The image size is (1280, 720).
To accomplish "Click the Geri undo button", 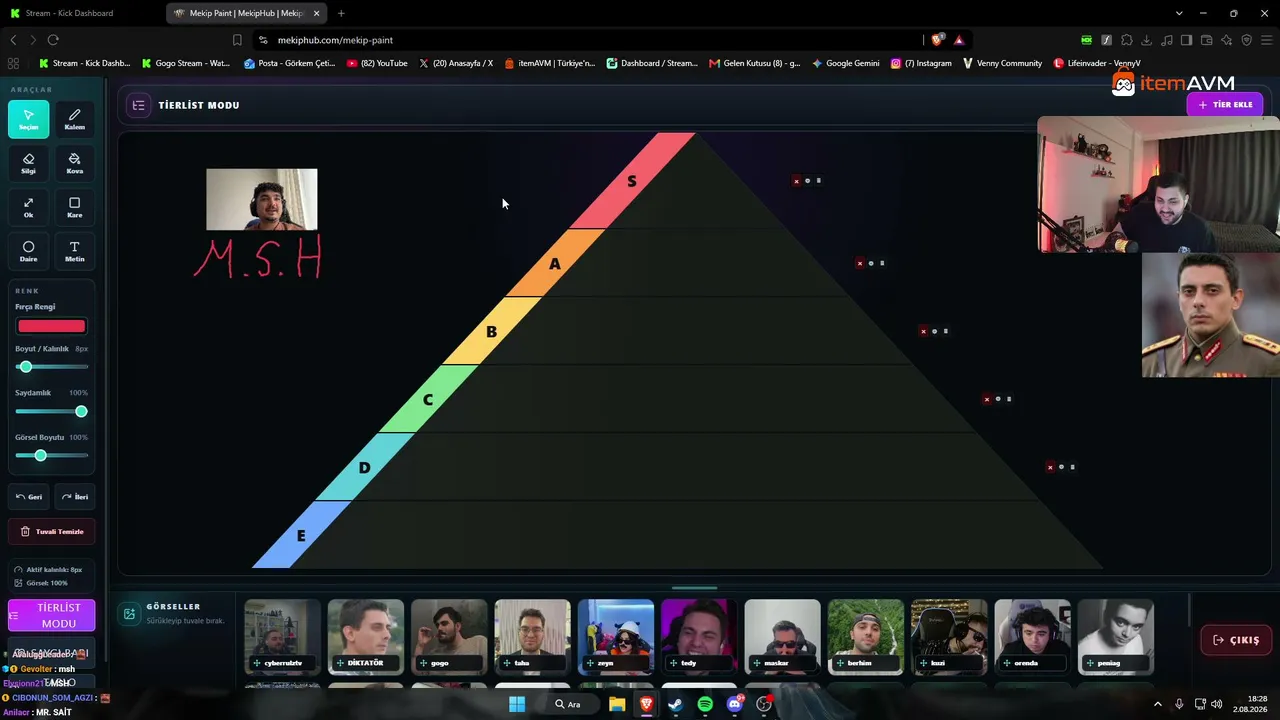I will pos(29,497).
